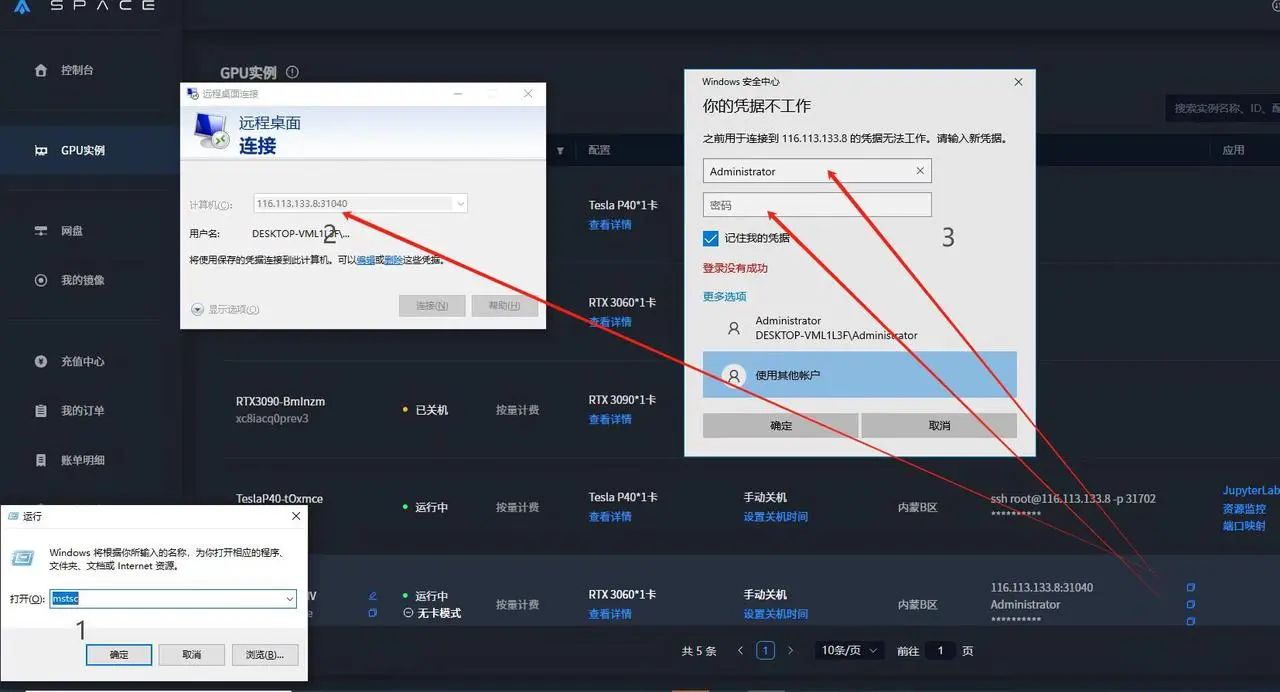The image size is (1280, 692).
Task: Open the 我的镜像 icon in sidebar
Action: pyautogui.click(x=41, y=280)
